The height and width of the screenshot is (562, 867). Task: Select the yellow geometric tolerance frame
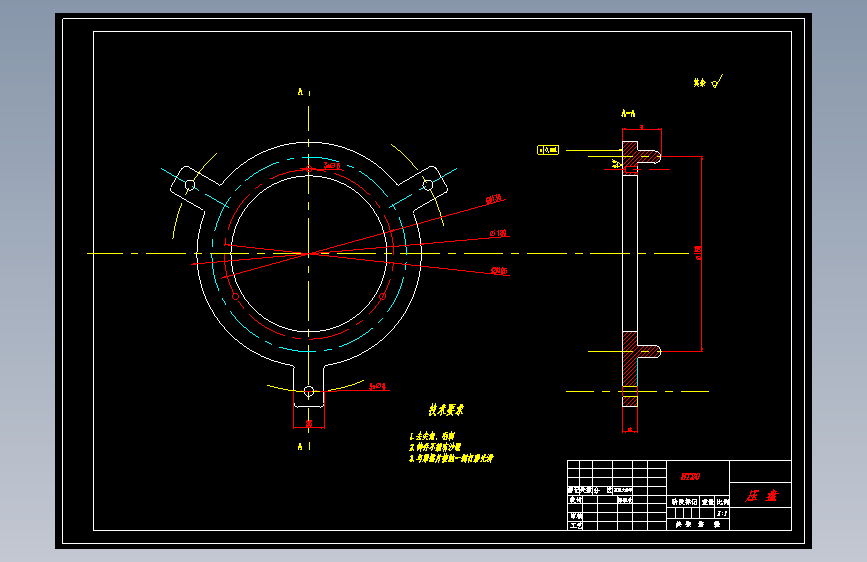pos(548,150)
